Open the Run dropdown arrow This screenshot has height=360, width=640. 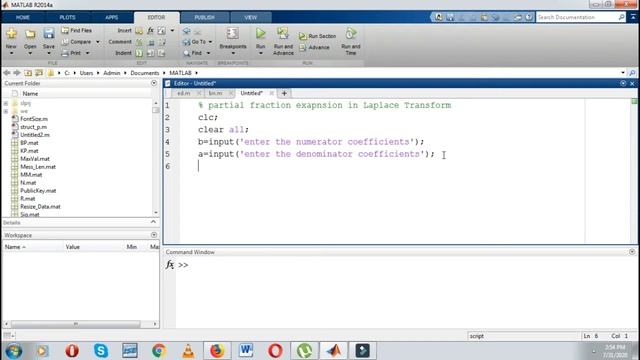pyautogui.click(x=260, y=53)
